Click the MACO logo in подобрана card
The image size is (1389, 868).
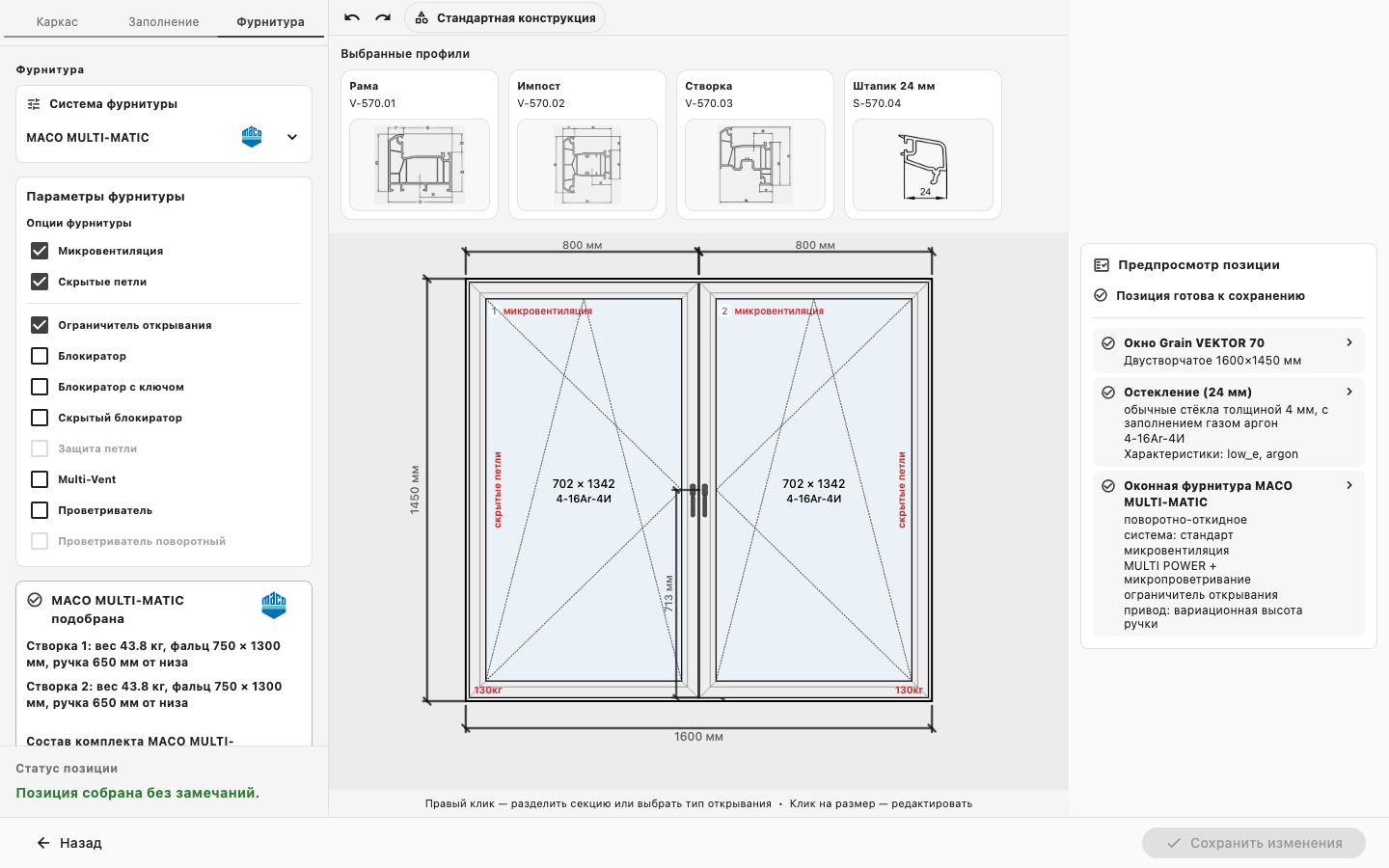click(274, 605)
